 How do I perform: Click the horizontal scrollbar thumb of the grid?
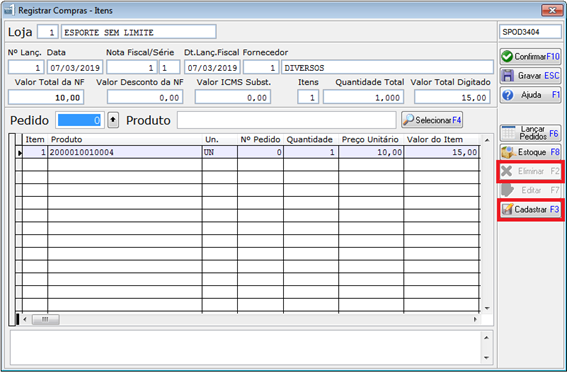pyautogui.click(x=46, y=320)
